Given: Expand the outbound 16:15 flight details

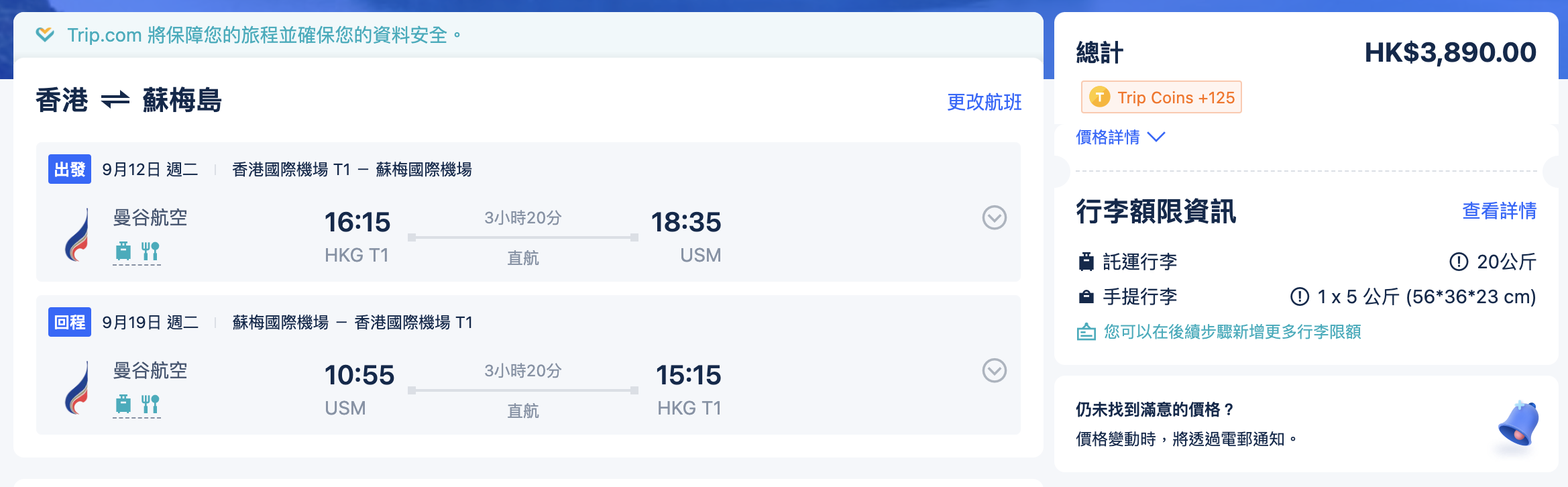Looking at the screenshot, I should pyautogui.click(x=994, y=217).
